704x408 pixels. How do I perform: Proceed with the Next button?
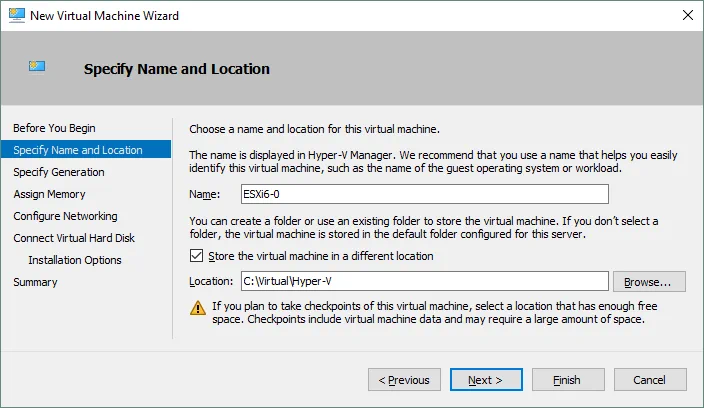click(486, 380)
